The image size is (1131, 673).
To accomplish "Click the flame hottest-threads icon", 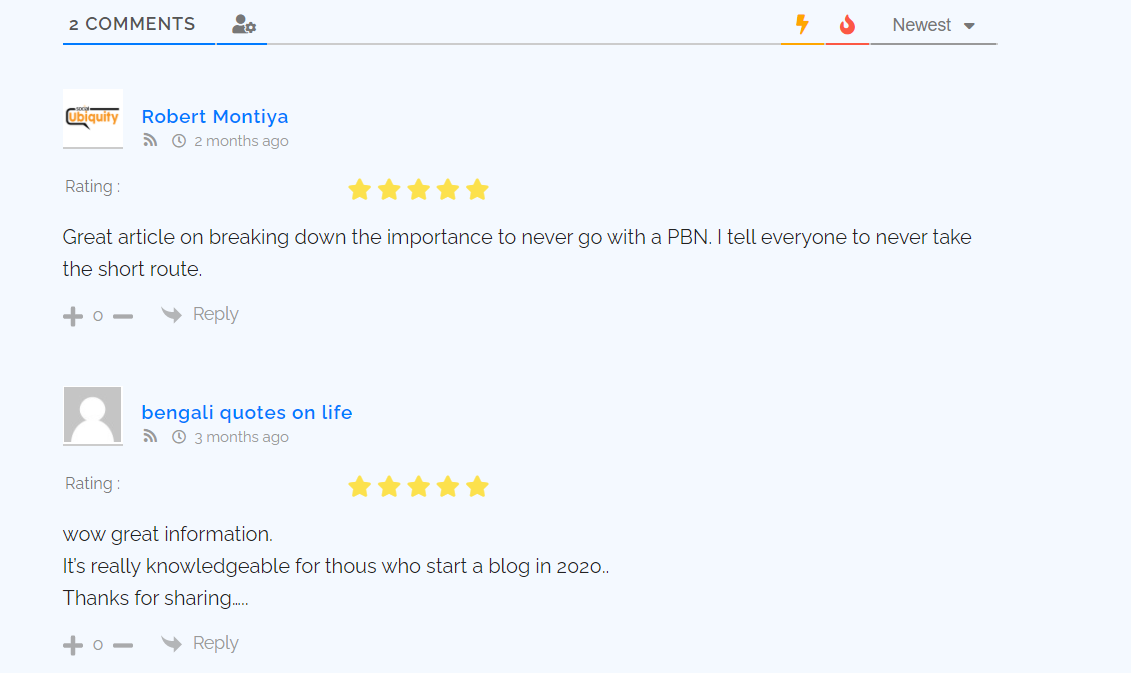I will tap(847, 25).
